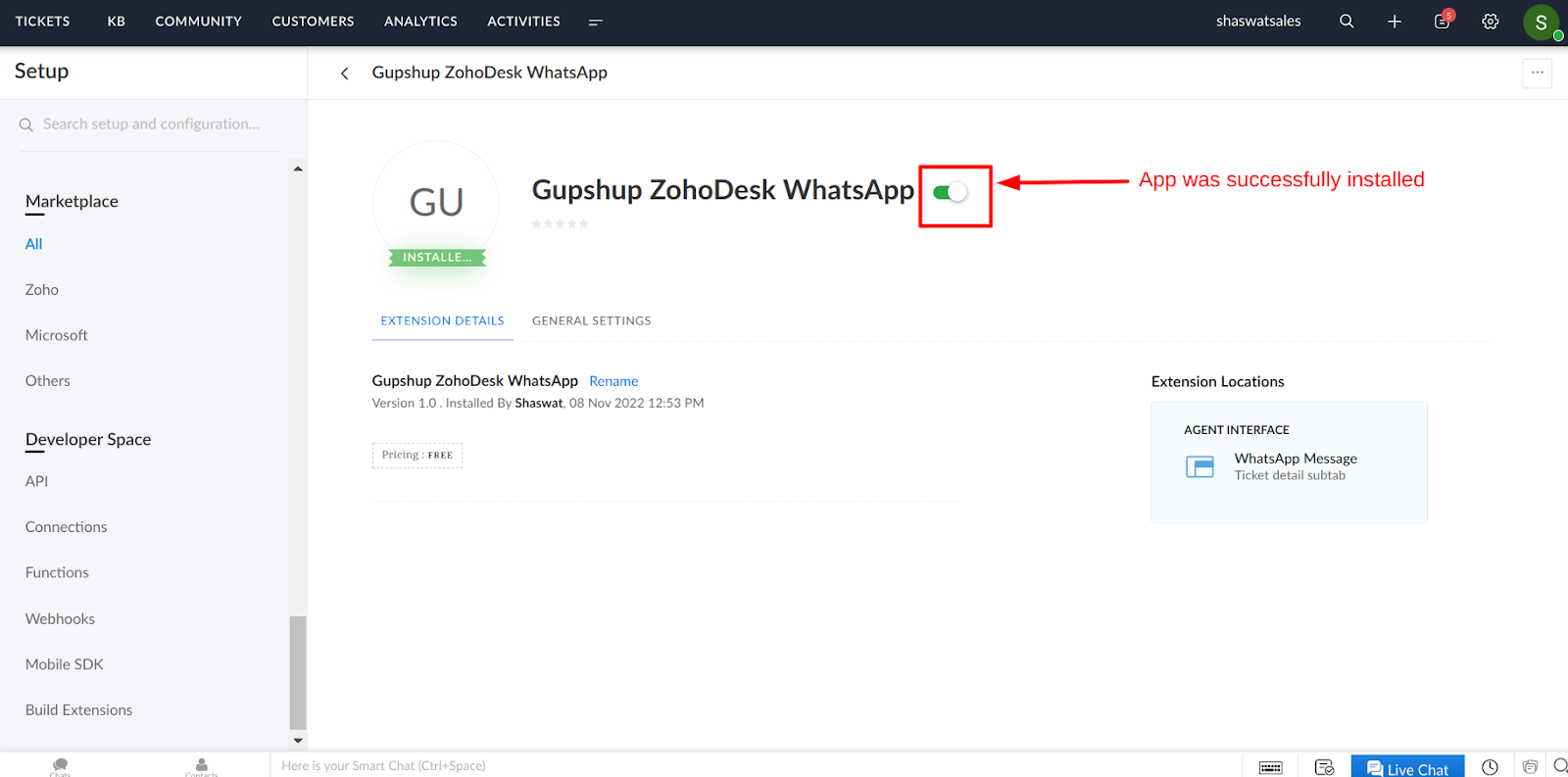Select Zoho marketplace category
The image size is (1568, 777).
click(41, 290)
